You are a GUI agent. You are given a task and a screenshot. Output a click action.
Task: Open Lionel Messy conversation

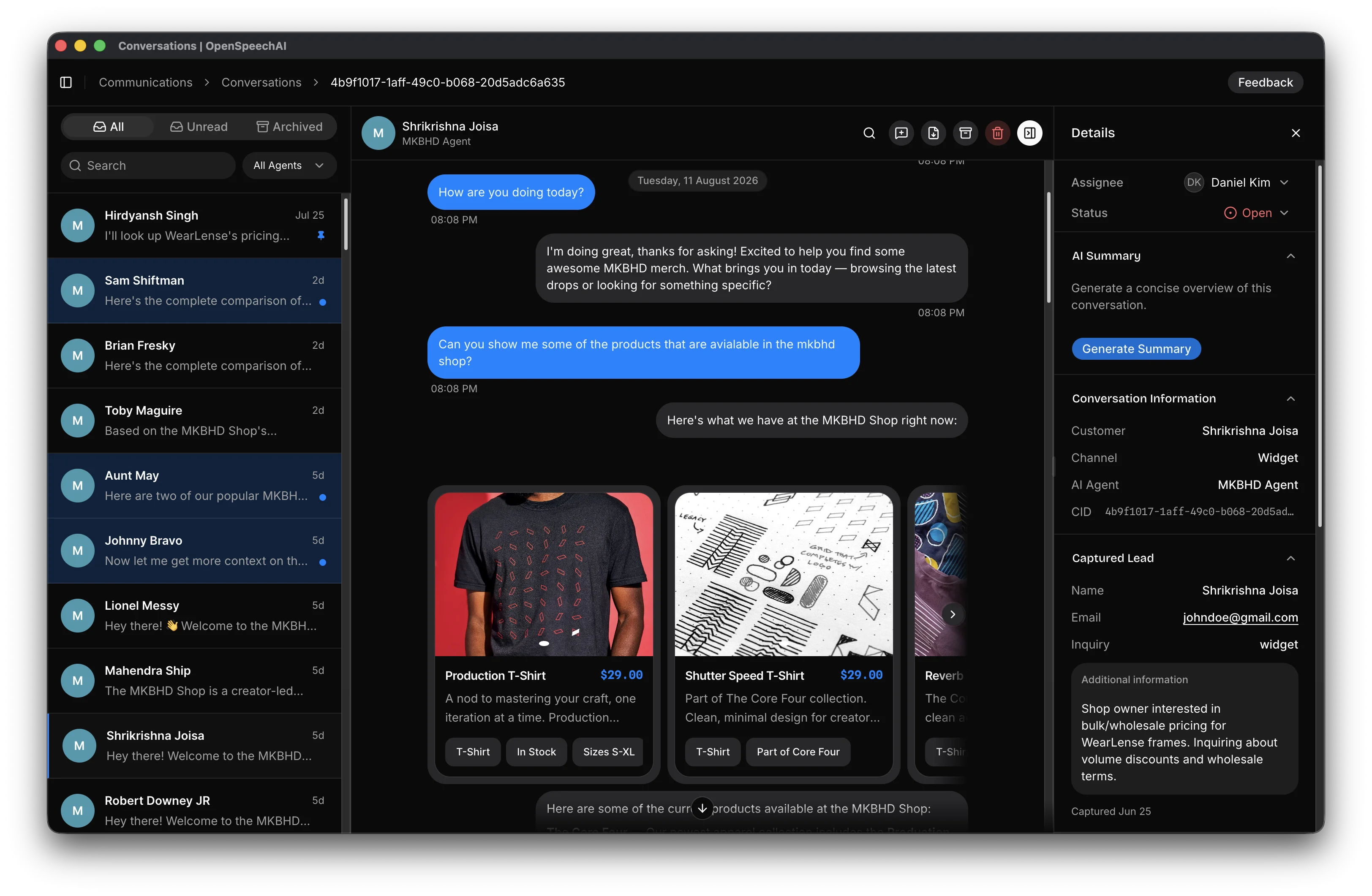tap(195, 615)
